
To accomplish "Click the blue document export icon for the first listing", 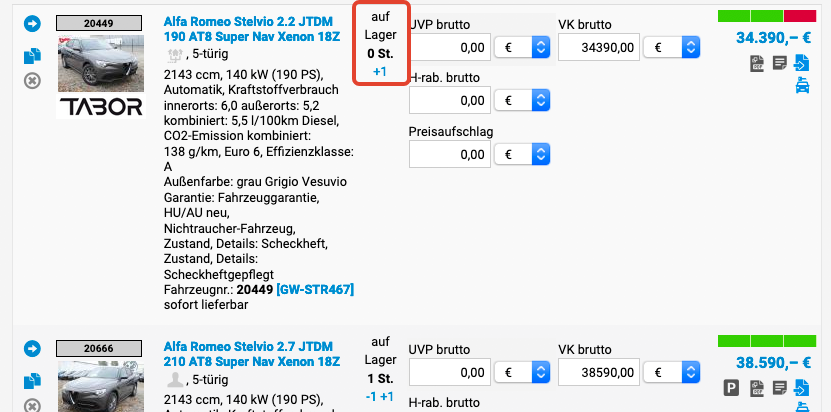I will click(802, 64).
